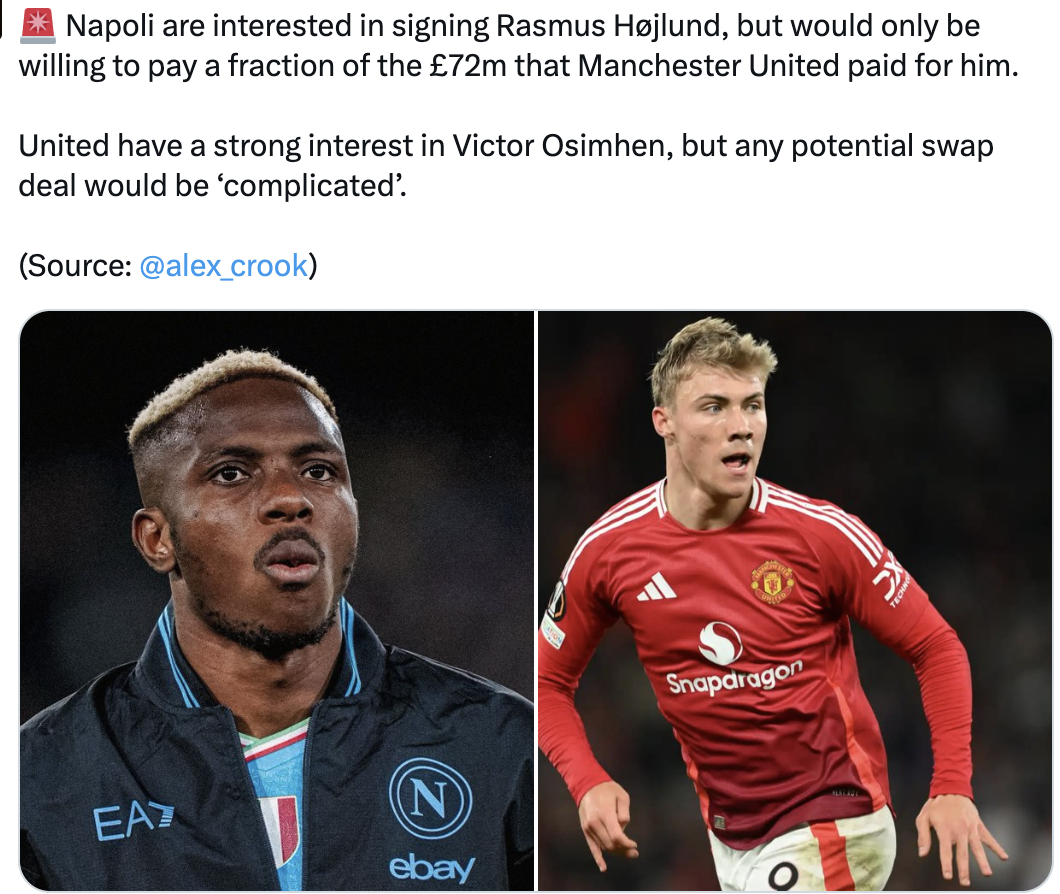
Task: Open the right photo in red Snapdragon shirt
Action: (795, 601)
